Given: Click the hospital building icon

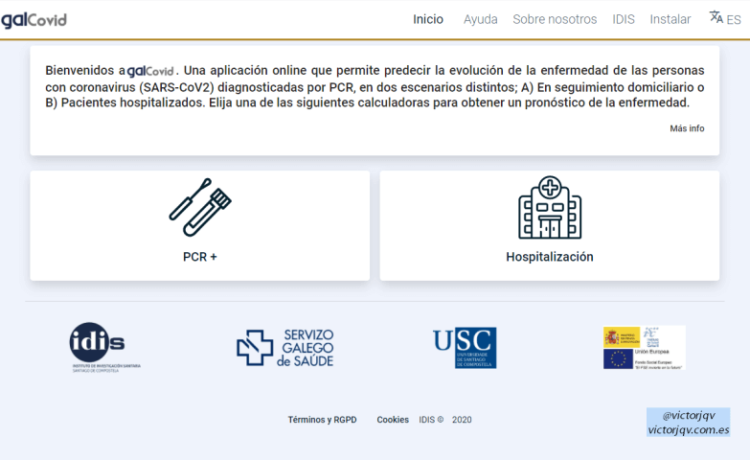Looking at the screenshot, I should tap(549, 207).
